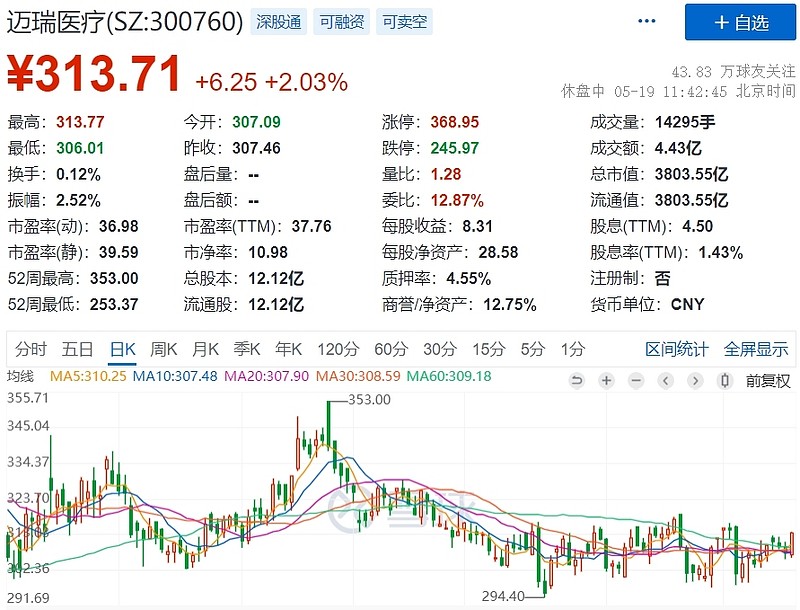Click the MA5:310.25 moving average label
The width and height of the screenshot is (800, 610).
coord(88,376)
